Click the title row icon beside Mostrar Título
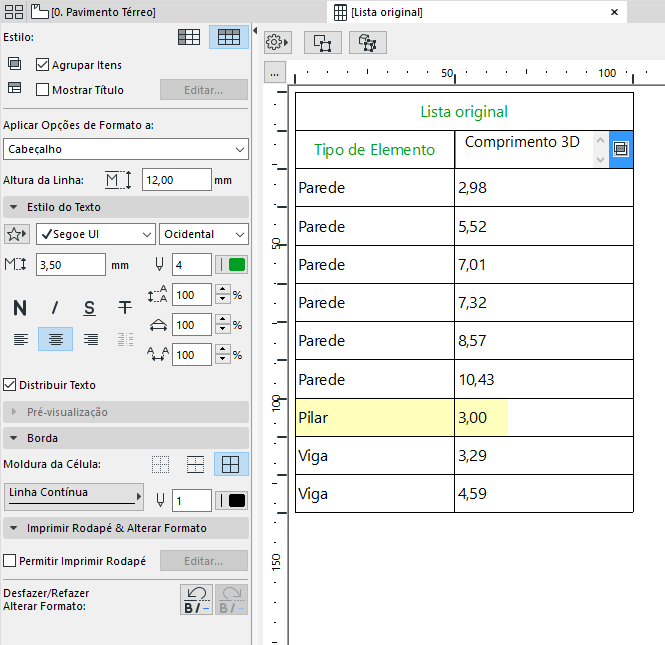Viewport: 665px width, 645px height. 14,88
